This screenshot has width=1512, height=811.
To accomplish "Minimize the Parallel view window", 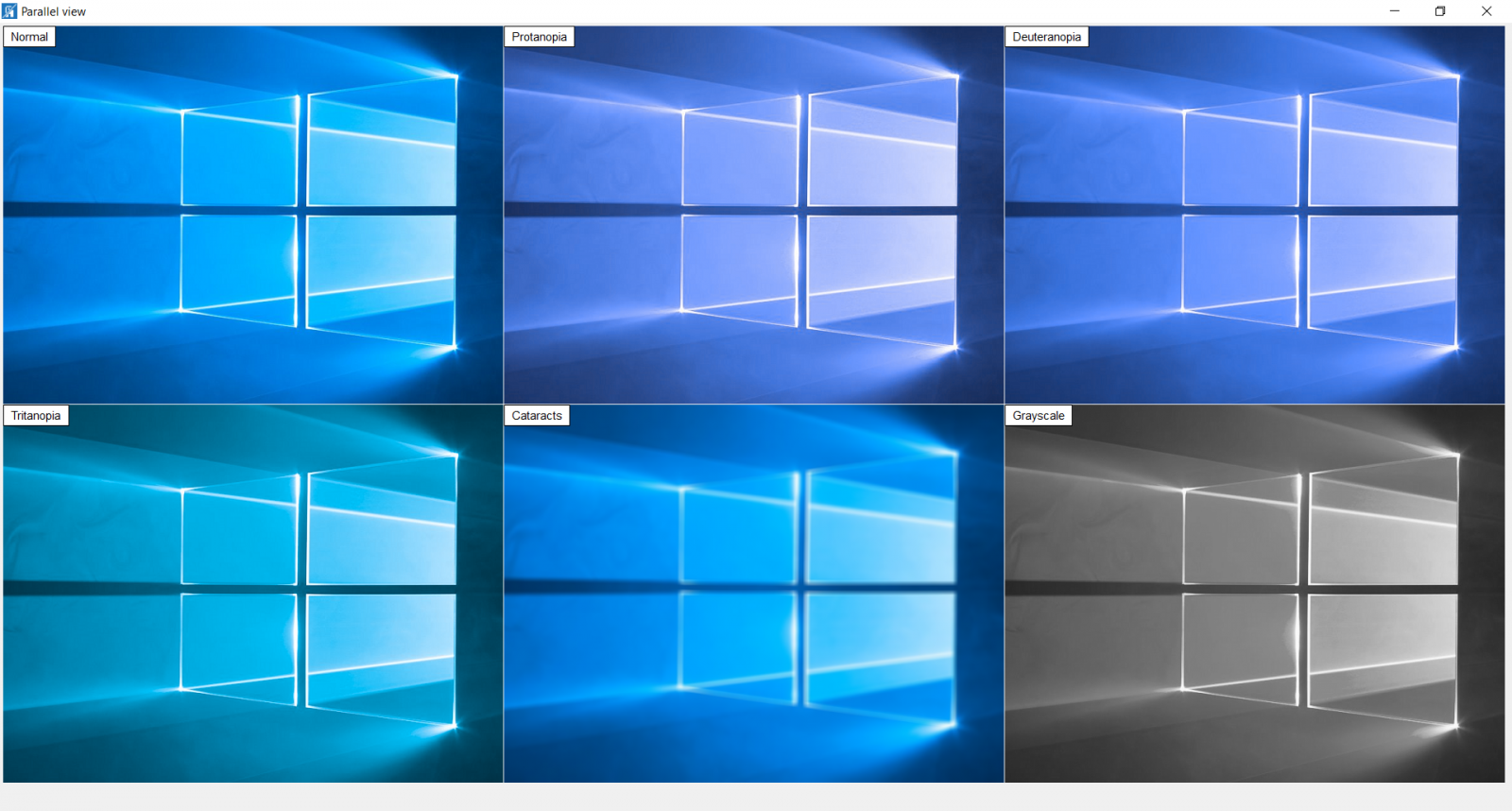I will pyautogui.click(x=1395, y=11).
